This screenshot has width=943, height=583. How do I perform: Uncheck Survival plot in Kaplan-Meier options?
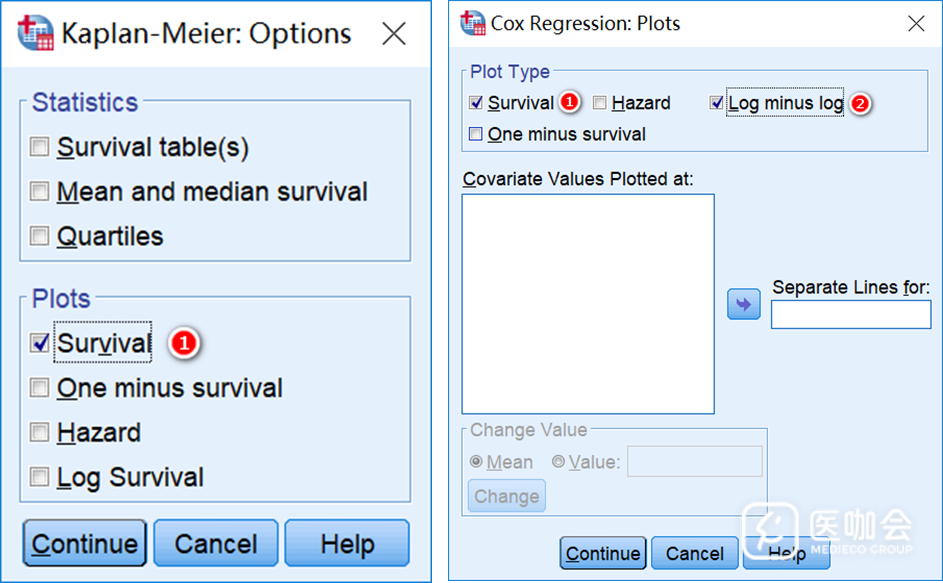(40, 343)
